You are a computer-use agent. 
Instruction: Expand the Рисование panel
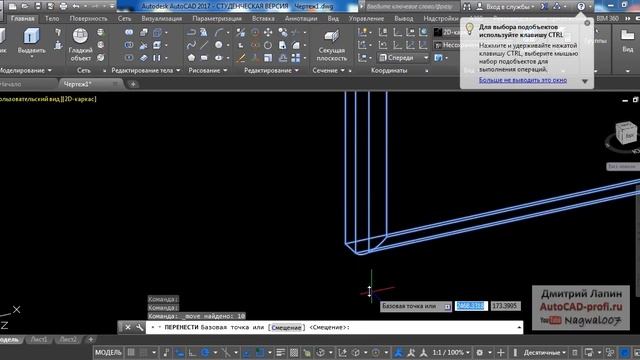[x=208, y=70]
